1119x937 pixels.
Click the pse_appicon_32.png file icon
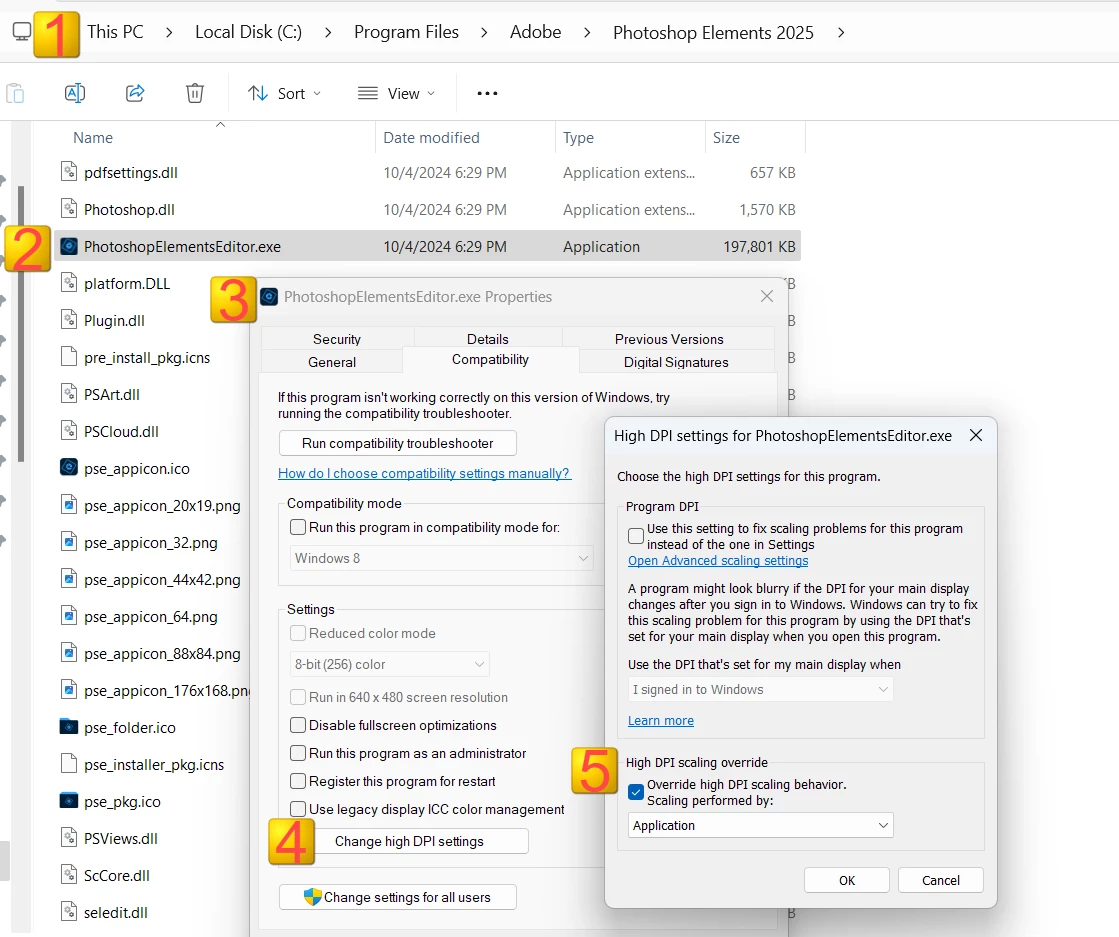(69, 542)
